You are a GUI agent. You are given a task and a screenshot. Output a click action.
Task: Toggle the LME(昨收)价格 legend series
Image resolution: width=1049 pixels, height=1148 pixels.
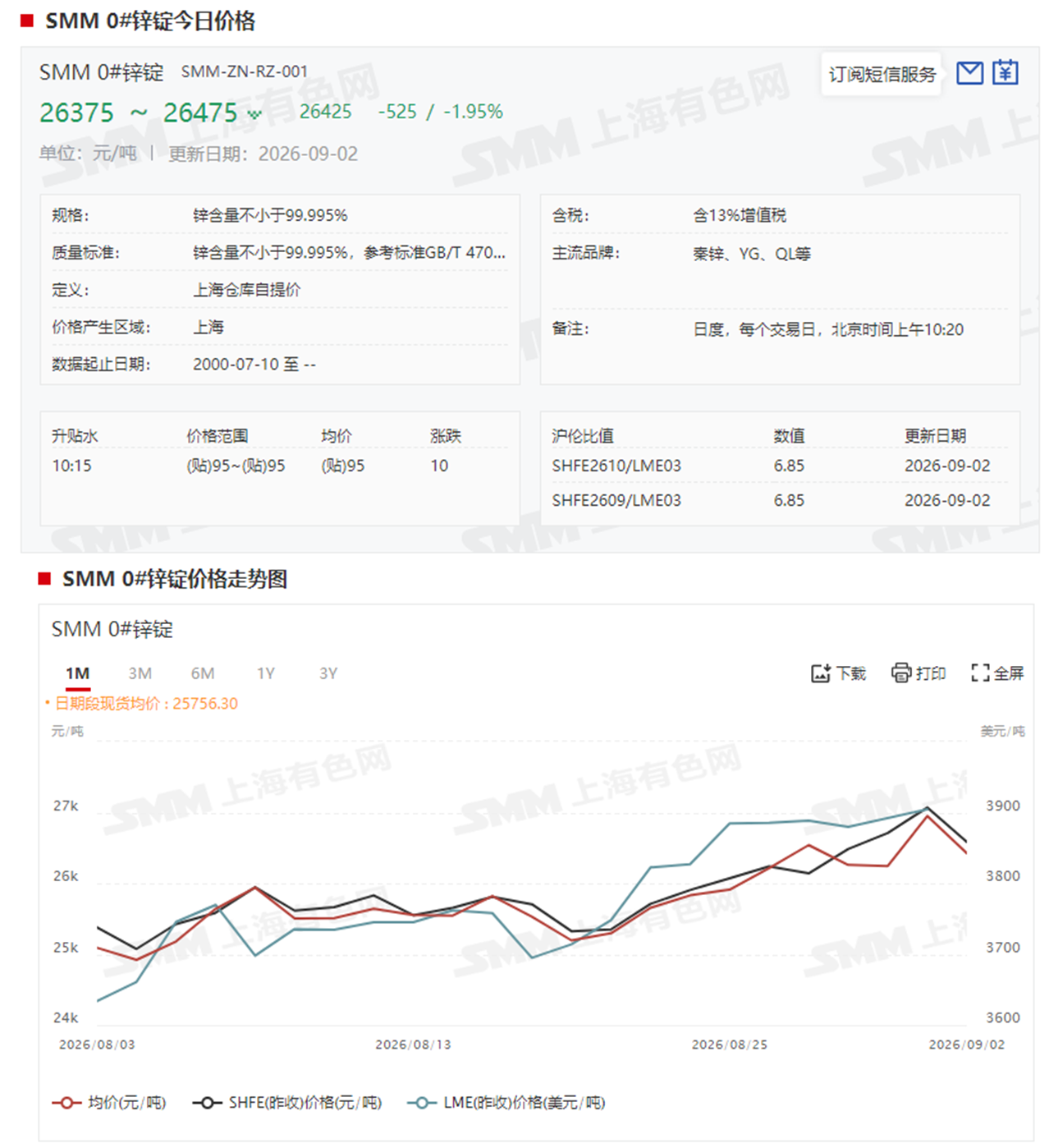point(506,1102)
